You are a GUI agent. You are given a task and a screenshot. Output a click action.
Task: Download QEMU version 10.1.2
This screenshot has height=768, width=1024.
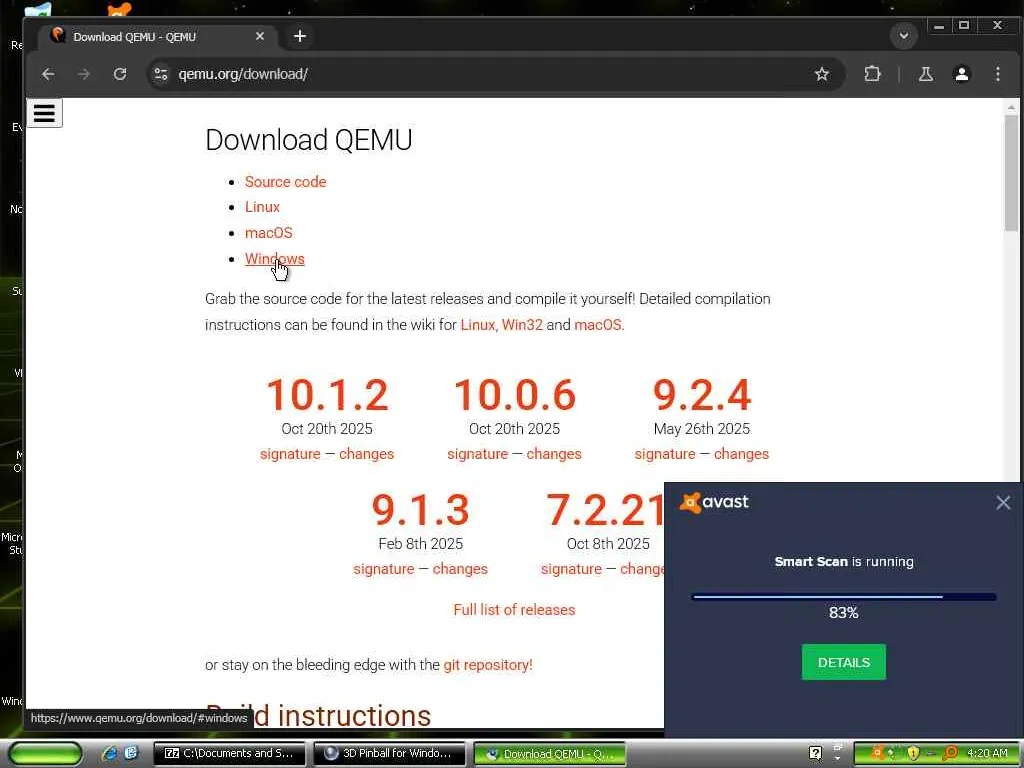327,395
